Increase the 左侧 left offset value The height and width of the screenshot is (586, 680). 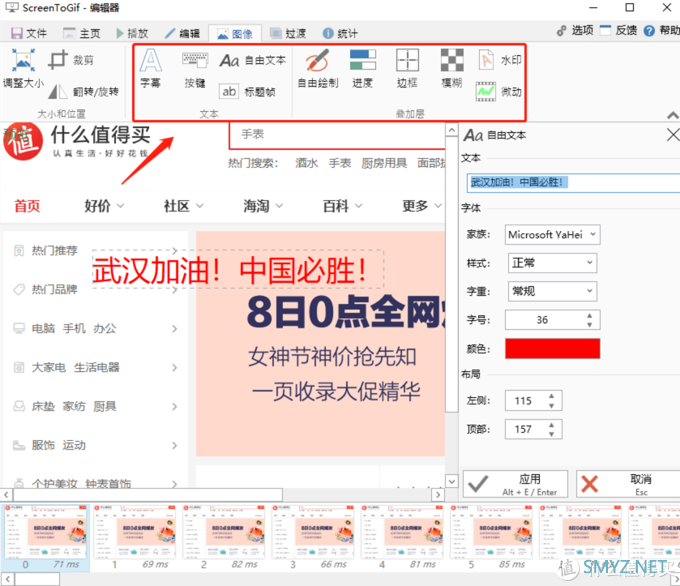point(551,396)
